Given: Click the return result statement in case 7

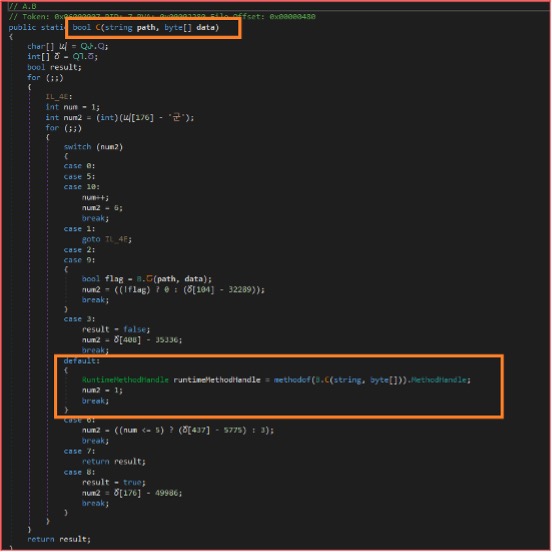Looking at the screenshot, I should (x=114, y=462).
